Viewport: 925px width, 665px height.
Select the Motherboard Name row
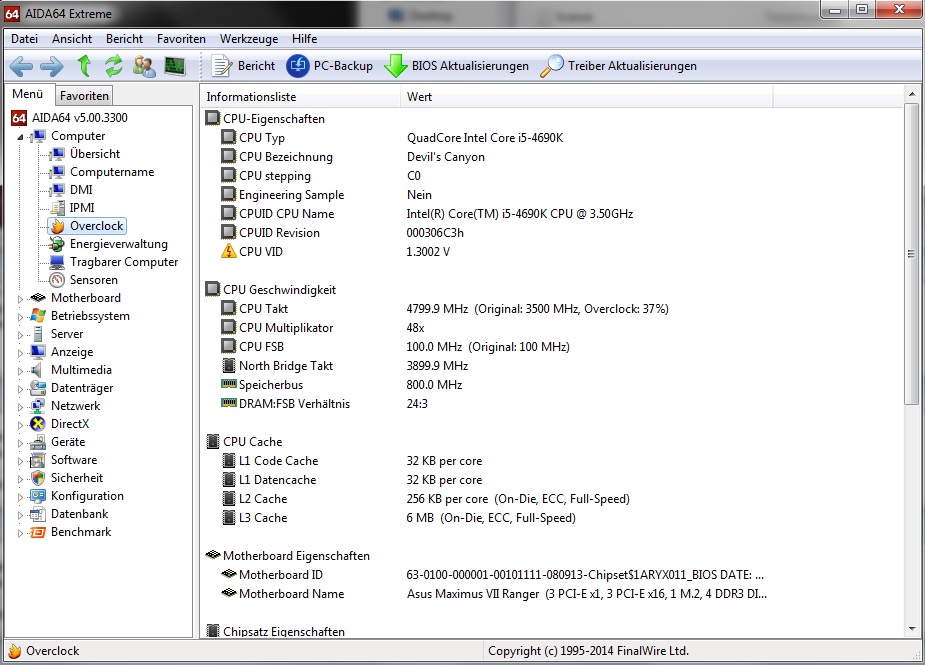pos(493,594)
